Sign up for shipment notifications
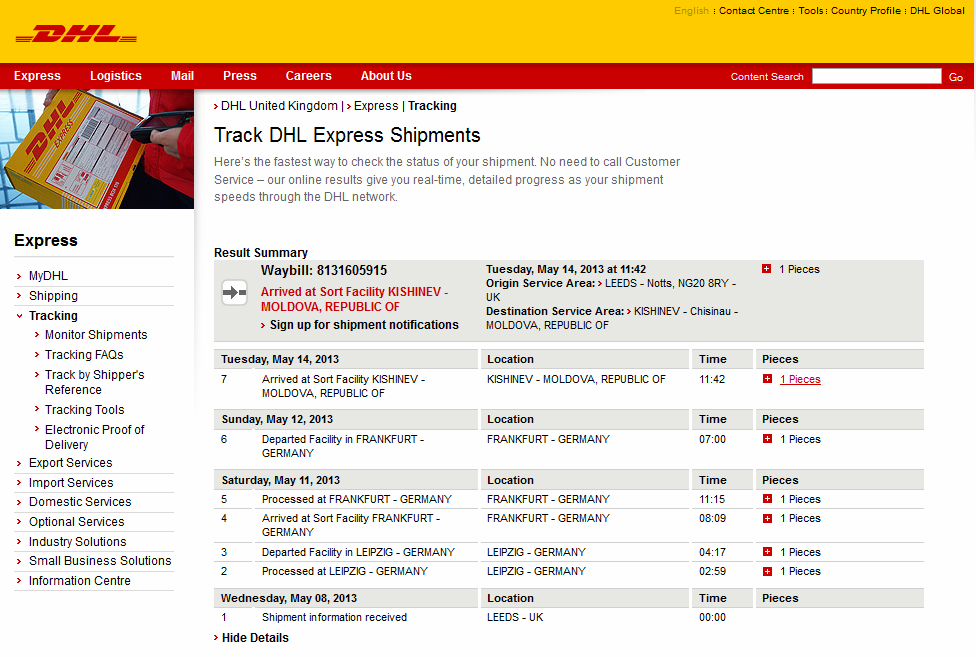The height and width of the screenshot is (657, 976). coord(364,325)
